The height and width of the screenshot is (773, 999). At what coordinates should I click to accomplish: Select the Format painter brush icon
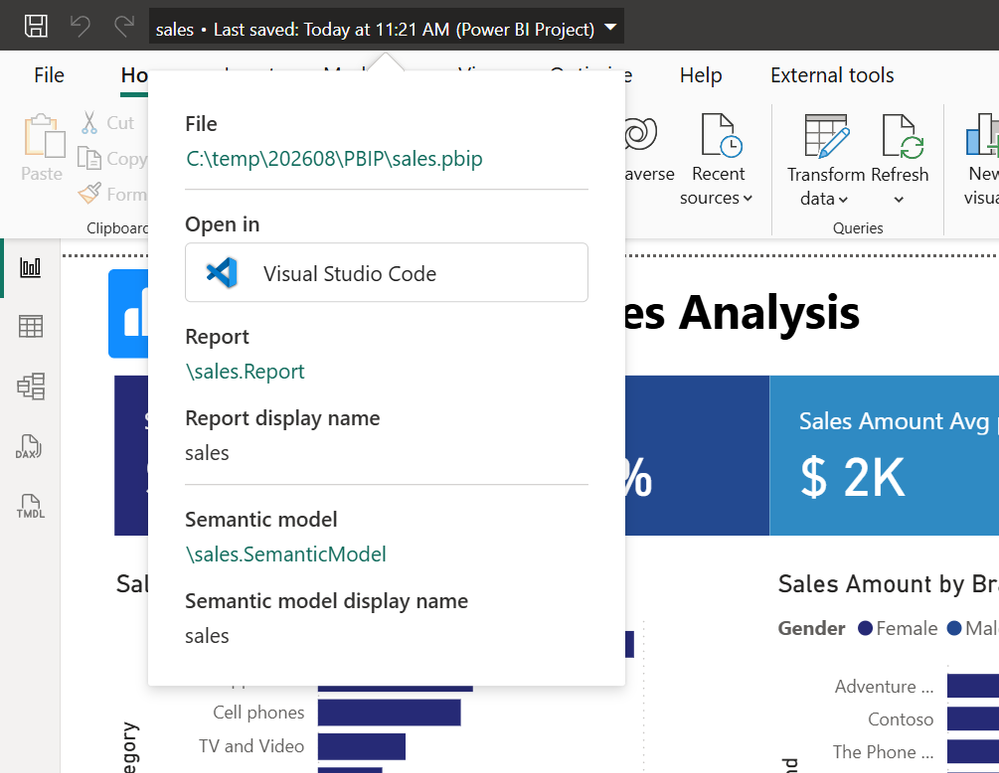tap(90, 192)
